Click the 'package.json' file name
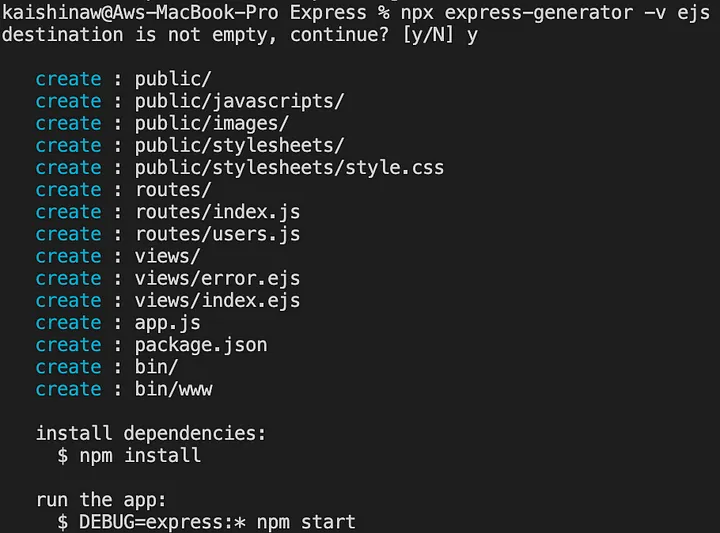Screen dimensions: 720x533 tap(201, 345)
